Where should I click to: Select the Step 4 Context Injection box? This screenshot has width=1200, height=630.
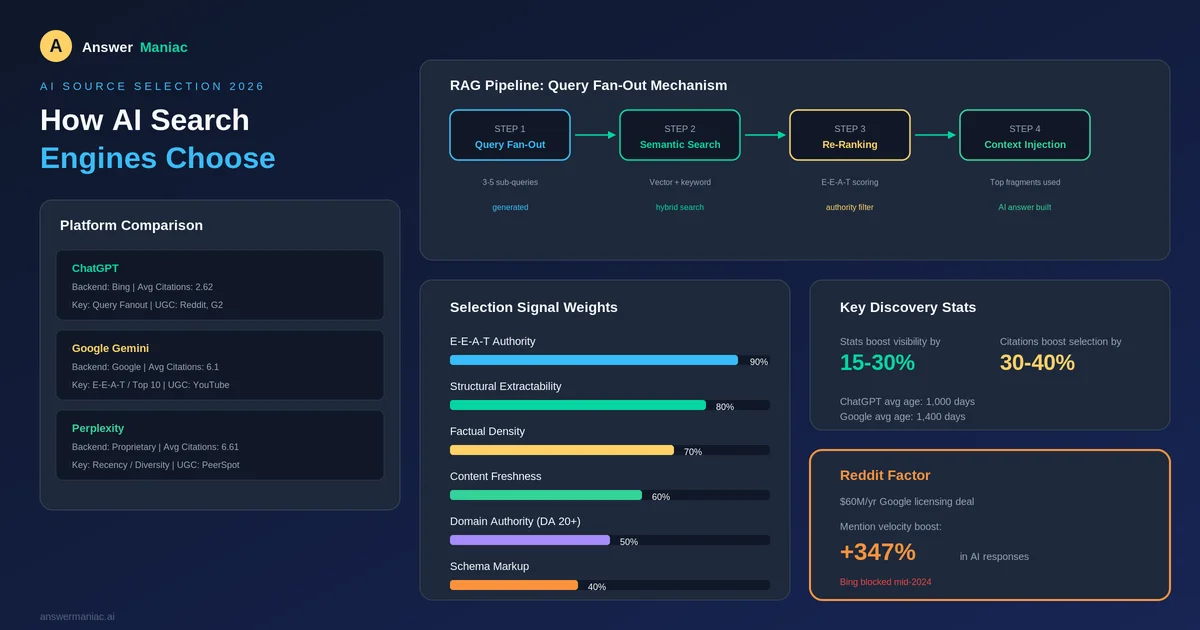pyautogui.click(x=1025, y=135)
